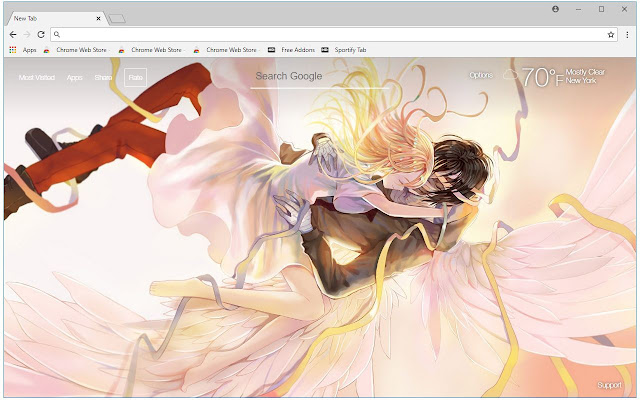Open the first Chrome Web Store bookmark
The width and height of the screenshot is (640, 400).
coord(75,50)
